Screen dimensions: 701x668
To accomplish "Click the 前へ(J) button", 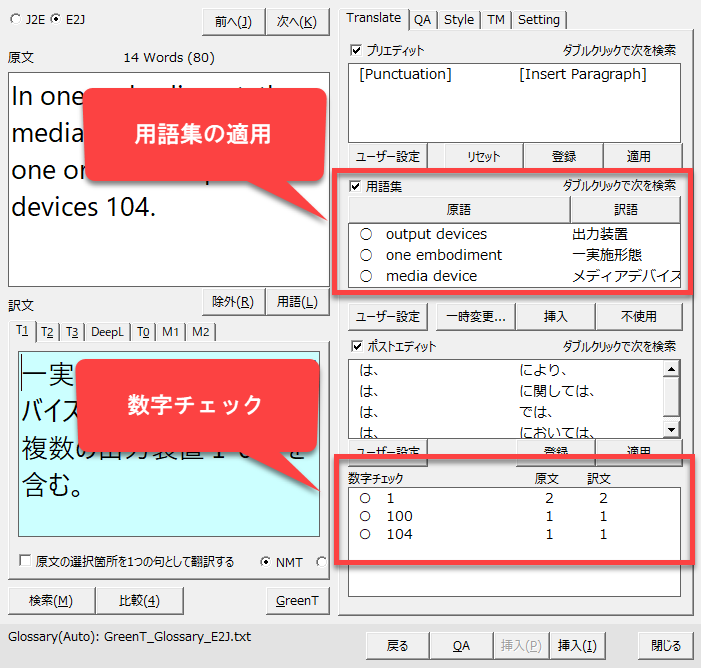I will [233, 21].
